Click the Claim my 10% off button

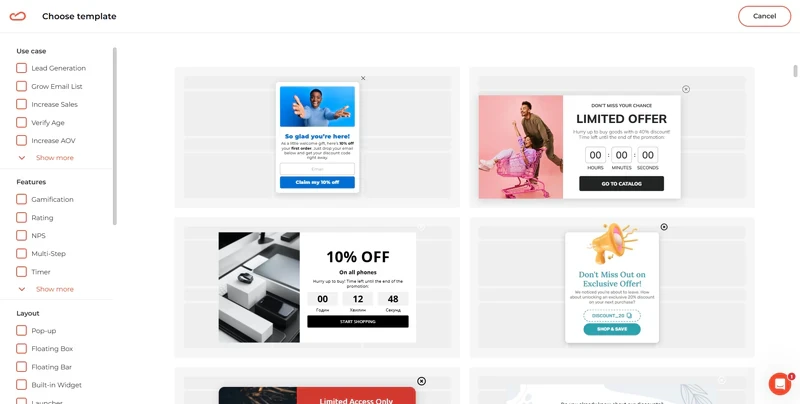[x=317, y=182]
